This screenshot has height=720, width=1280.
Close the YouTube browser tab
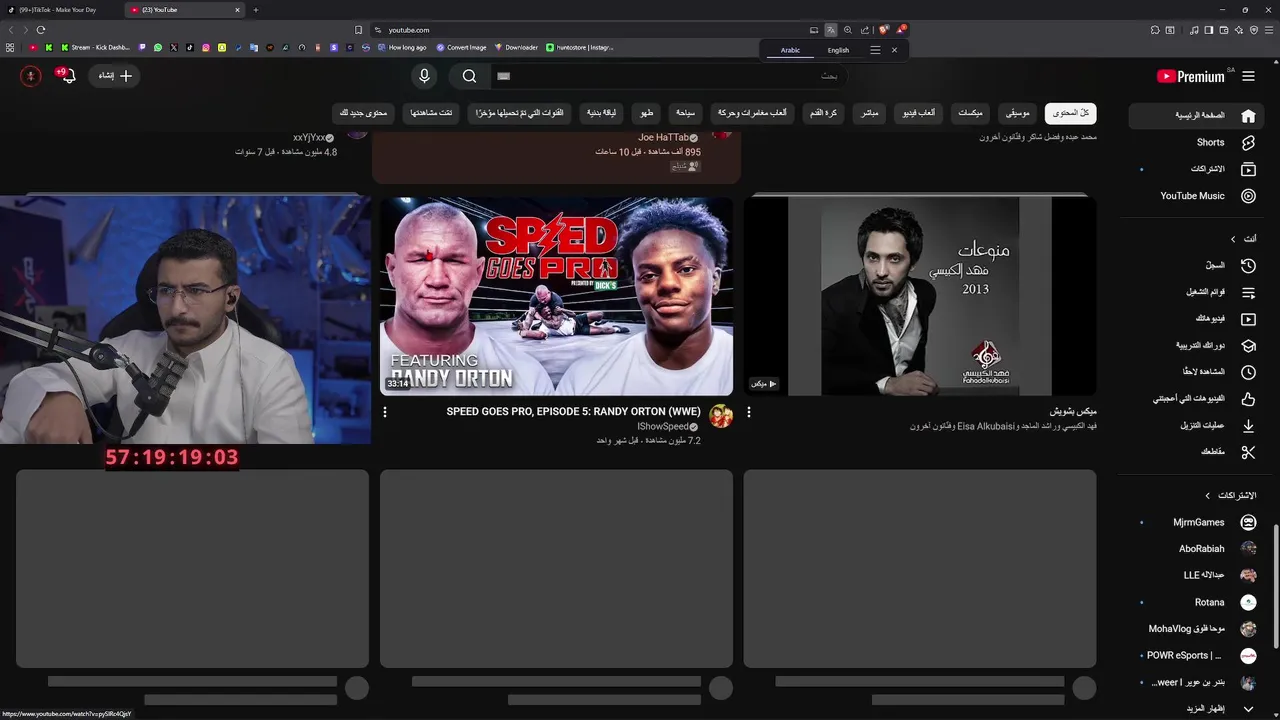[x=237, y=10]
